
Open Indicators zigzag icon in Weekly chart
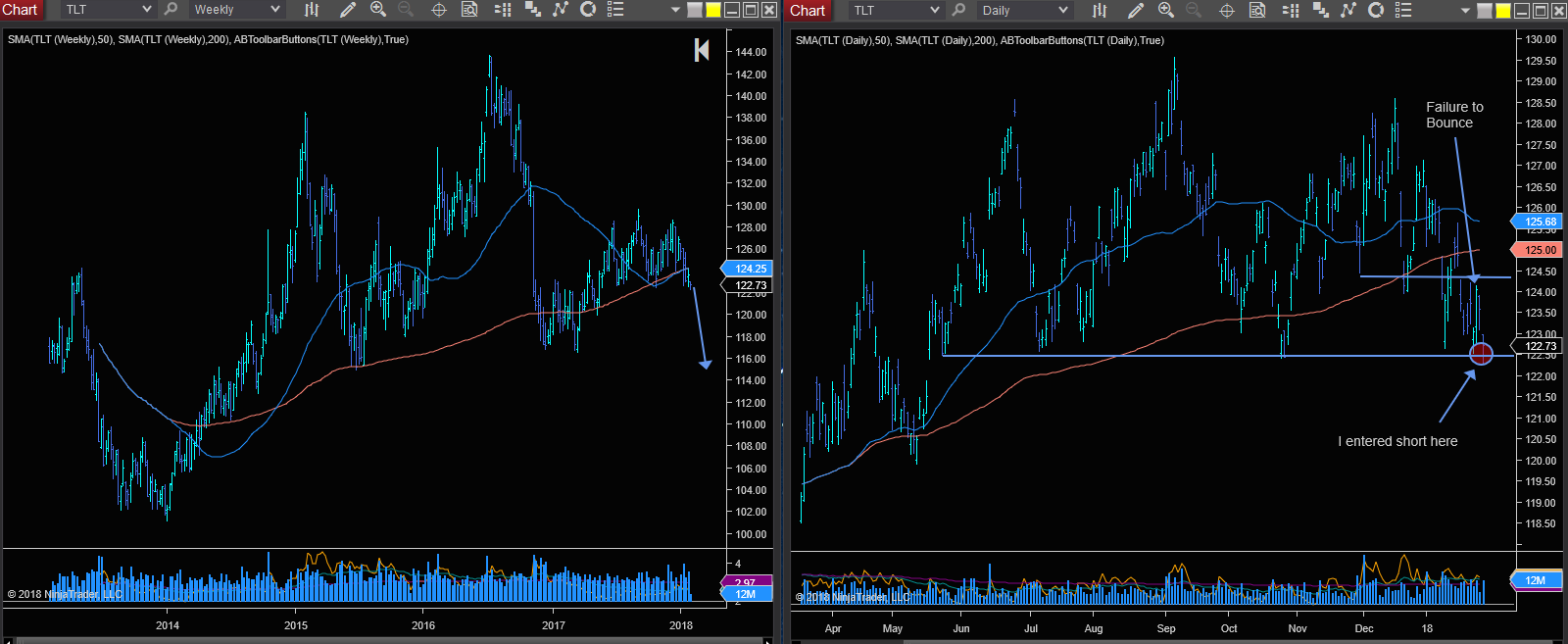pos(561,10)
